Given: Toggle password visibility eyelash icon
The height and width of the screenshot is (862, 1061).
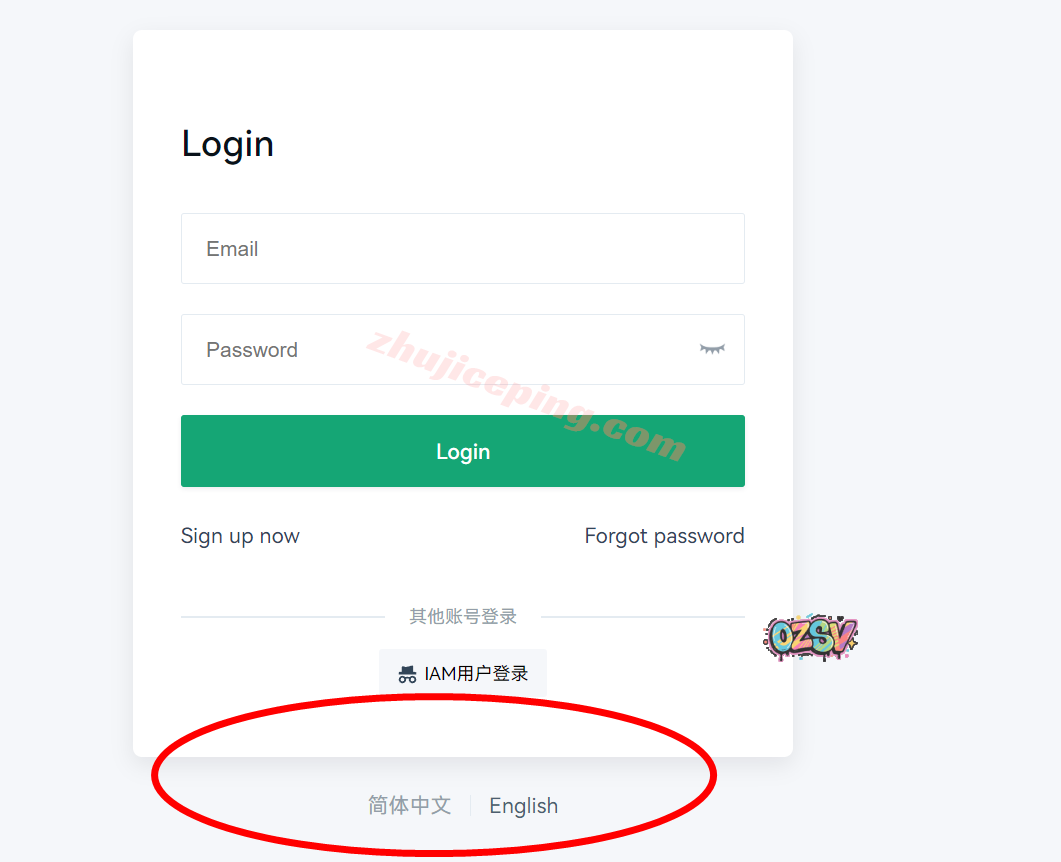Looking at the screenshot, I should (712, 349).
